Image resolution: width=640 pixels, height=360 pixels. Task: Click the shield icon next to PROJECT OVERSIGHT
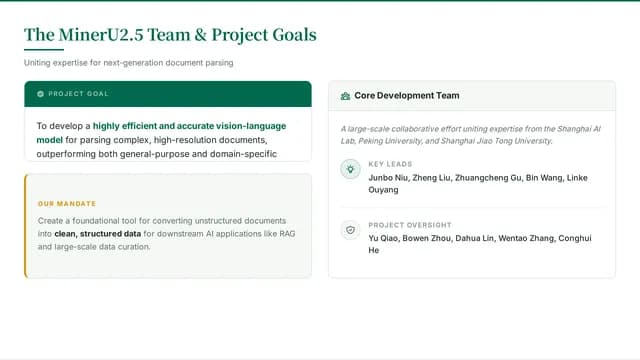tap(350, 230)
